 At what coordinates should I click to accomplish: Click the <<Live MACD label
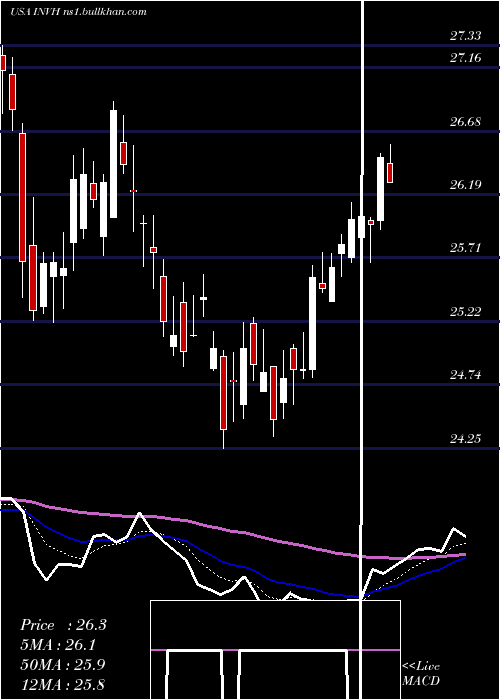pos(421,674)
